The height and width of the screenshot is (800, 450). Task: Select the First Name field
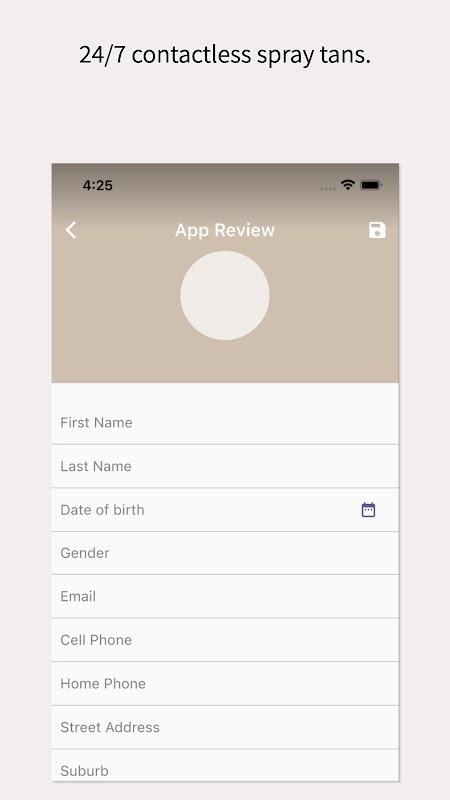(225, 422)
